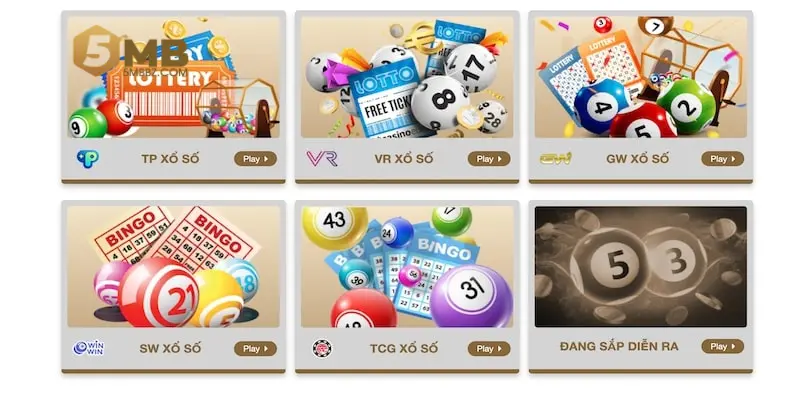Image resolution: width=800 pixels, height=400 pixels.
Task: Play SW Xổ Số game
Action: click(x=255, y=348)
